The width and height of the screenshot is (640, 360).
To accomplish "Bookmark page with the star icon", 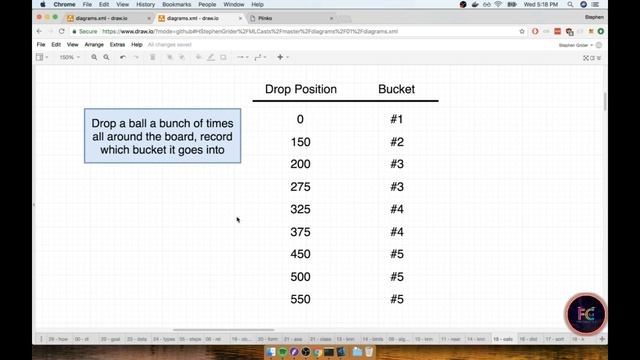I will pos(522,31).
